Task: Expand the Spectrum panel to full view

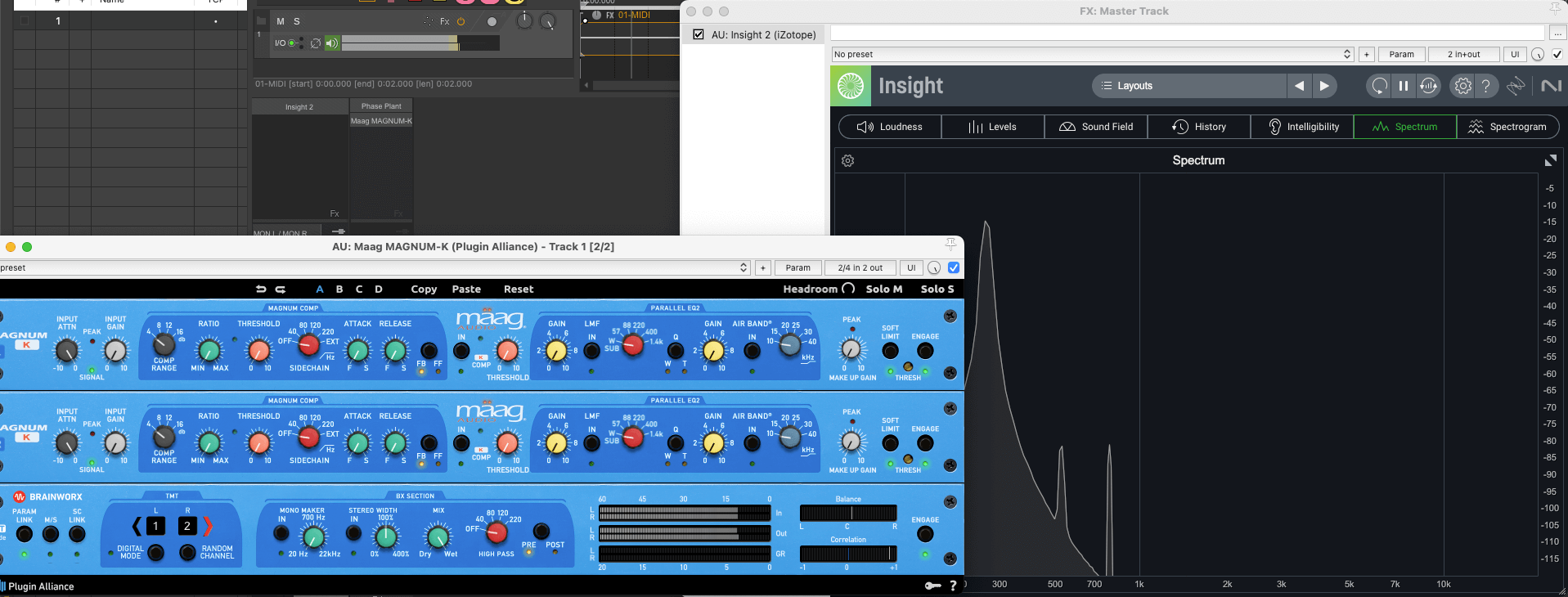Action: (1550, 161)
